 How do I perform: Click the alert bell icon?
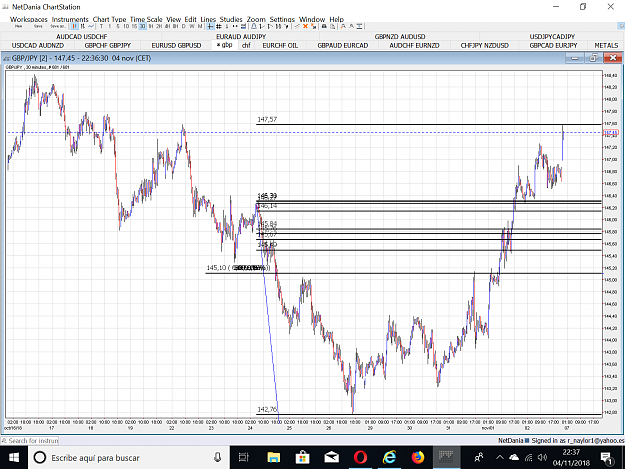(254, 26)
